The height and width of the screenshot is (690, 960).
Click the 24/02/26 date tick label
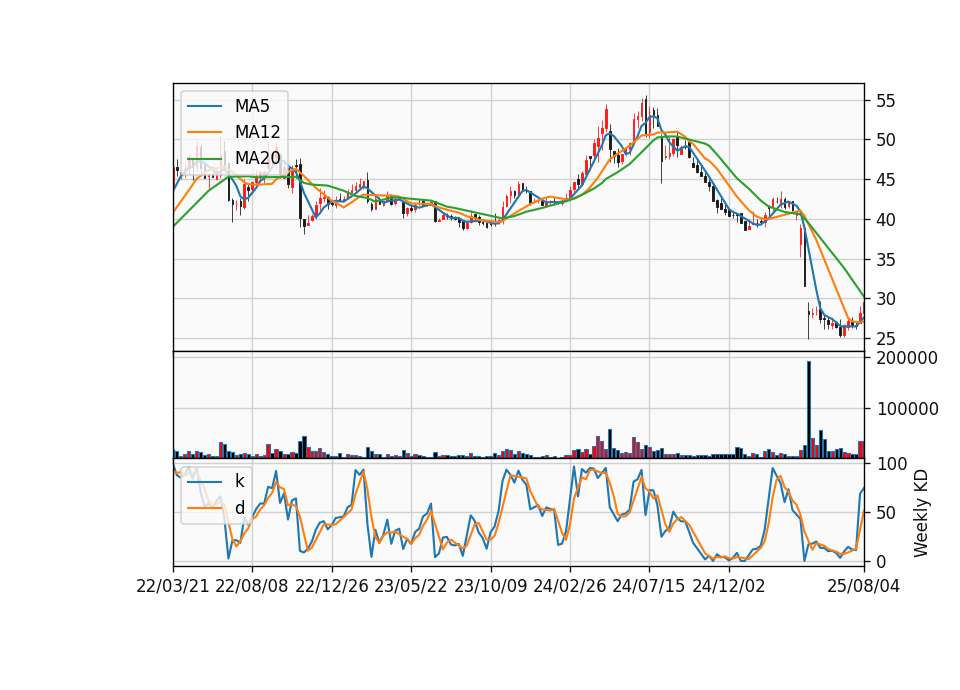[x=569, y=586]
